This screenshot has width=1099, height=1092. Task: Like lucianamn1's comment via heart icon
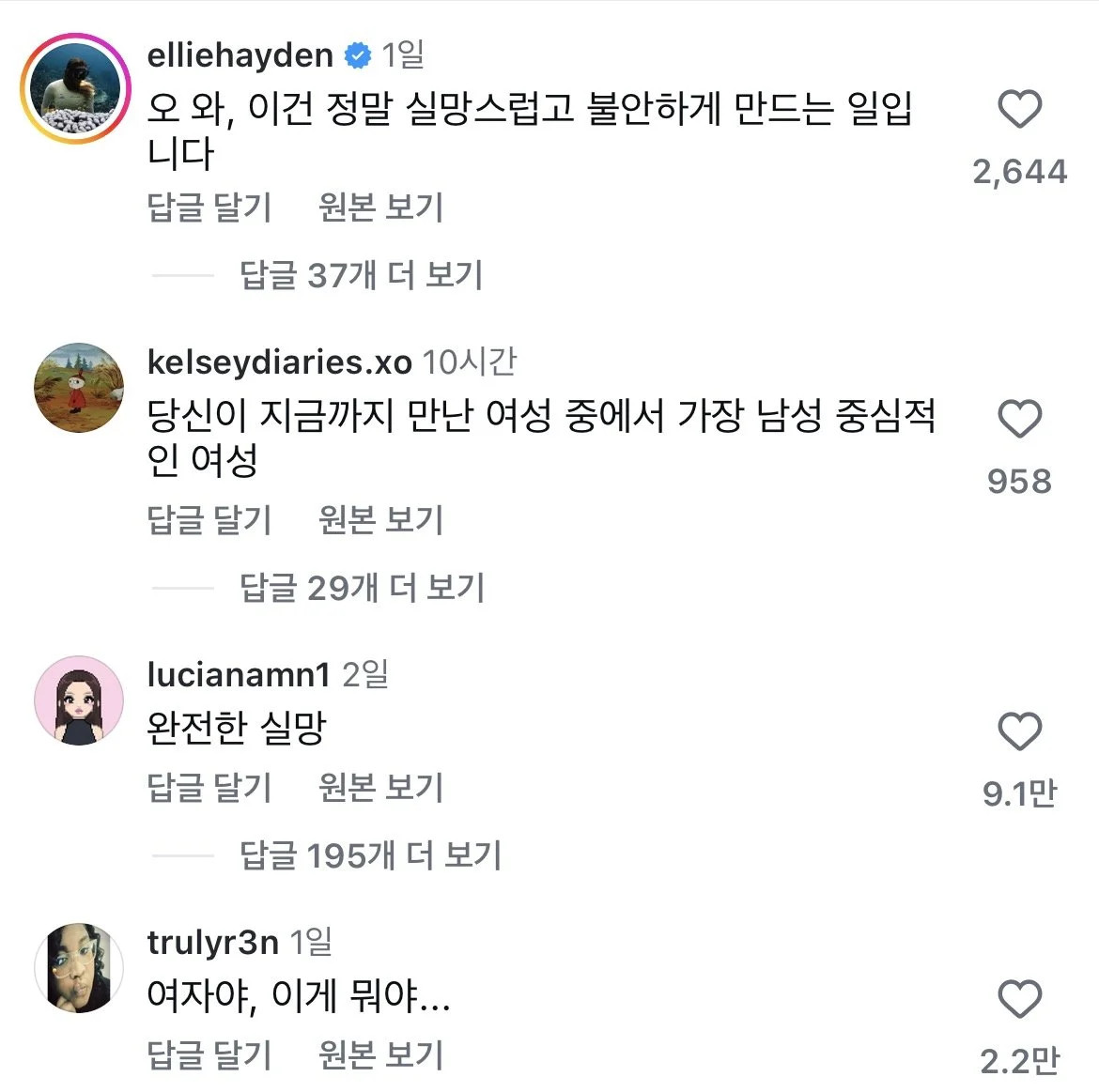click(x=1020, y=731)
